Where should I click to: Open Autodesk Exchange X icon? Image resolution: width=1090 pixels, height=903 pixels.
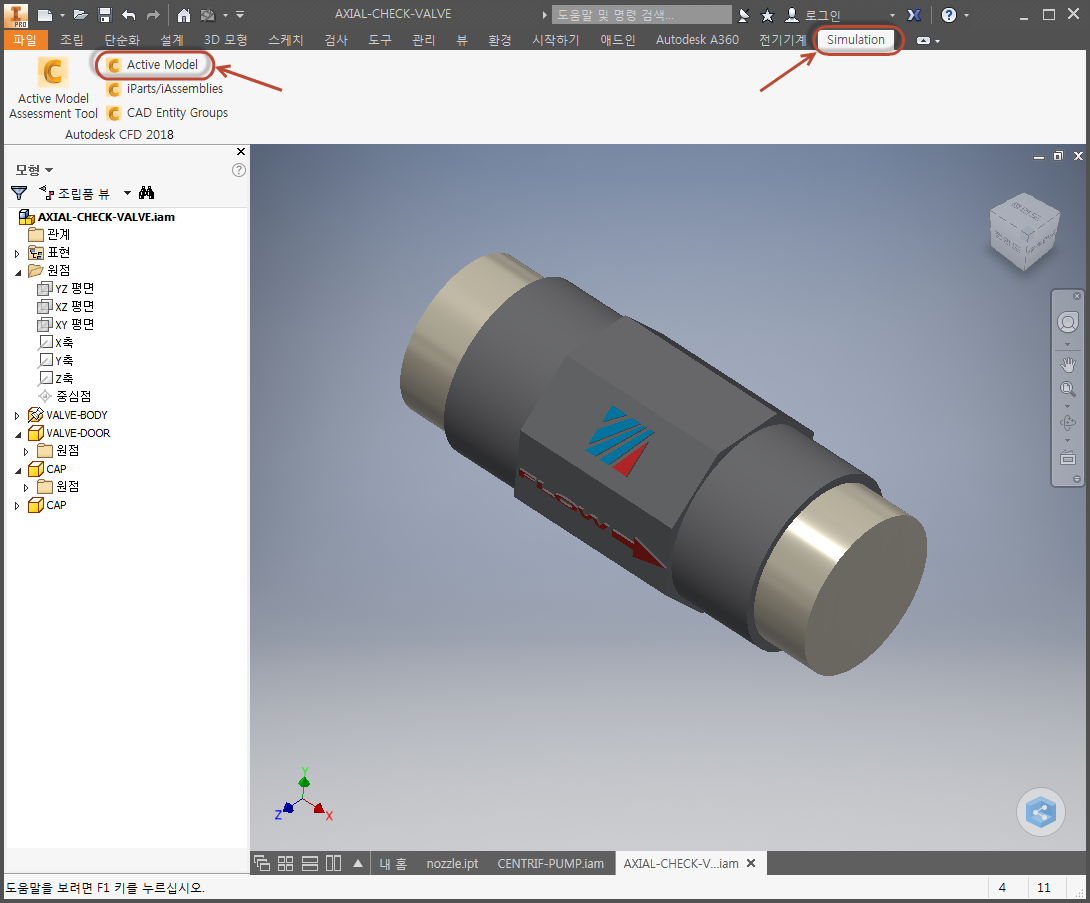point(914,15)
